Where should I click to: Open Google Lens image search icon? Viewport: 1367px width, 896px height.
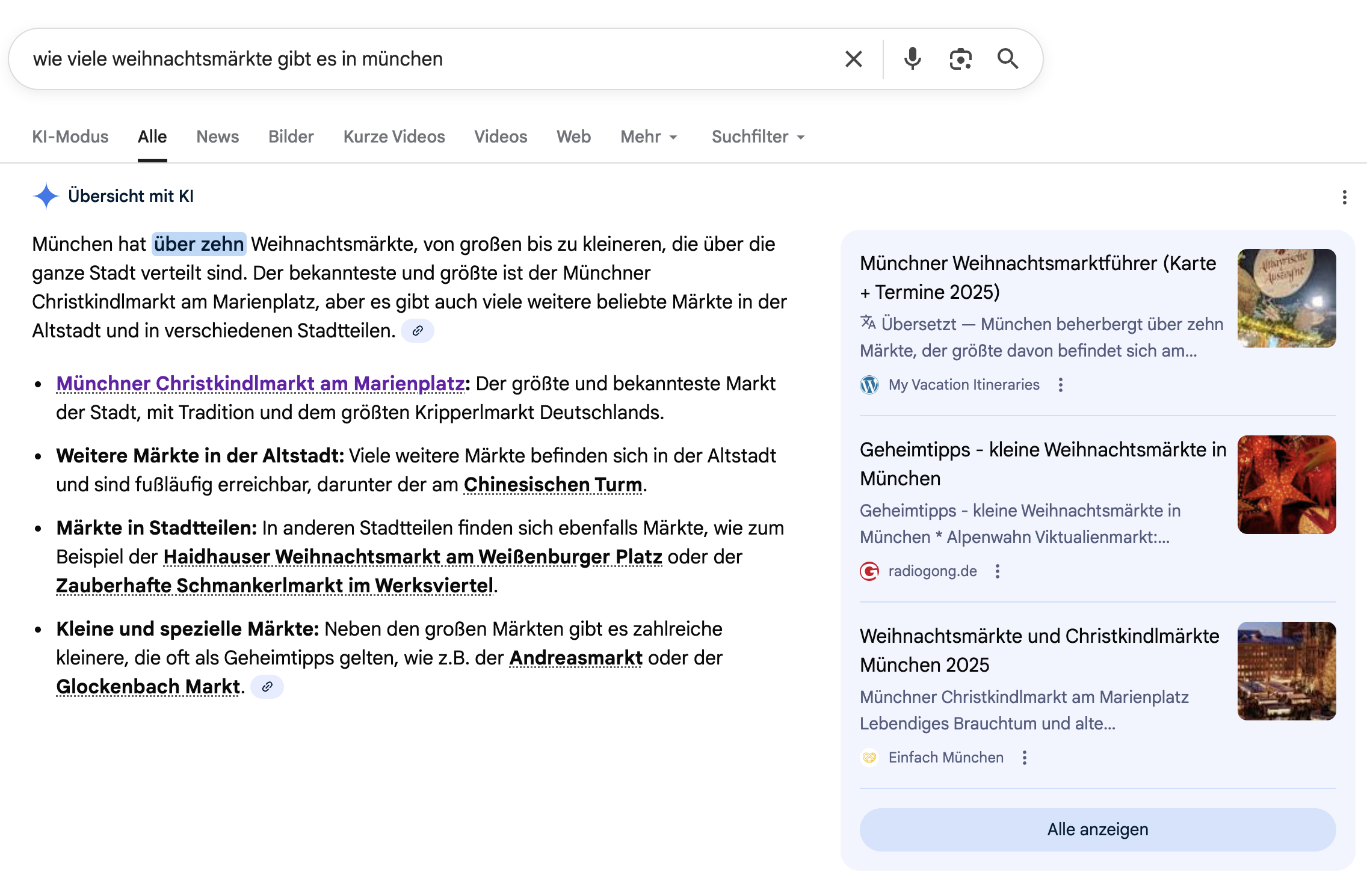[x=960, y=59]
